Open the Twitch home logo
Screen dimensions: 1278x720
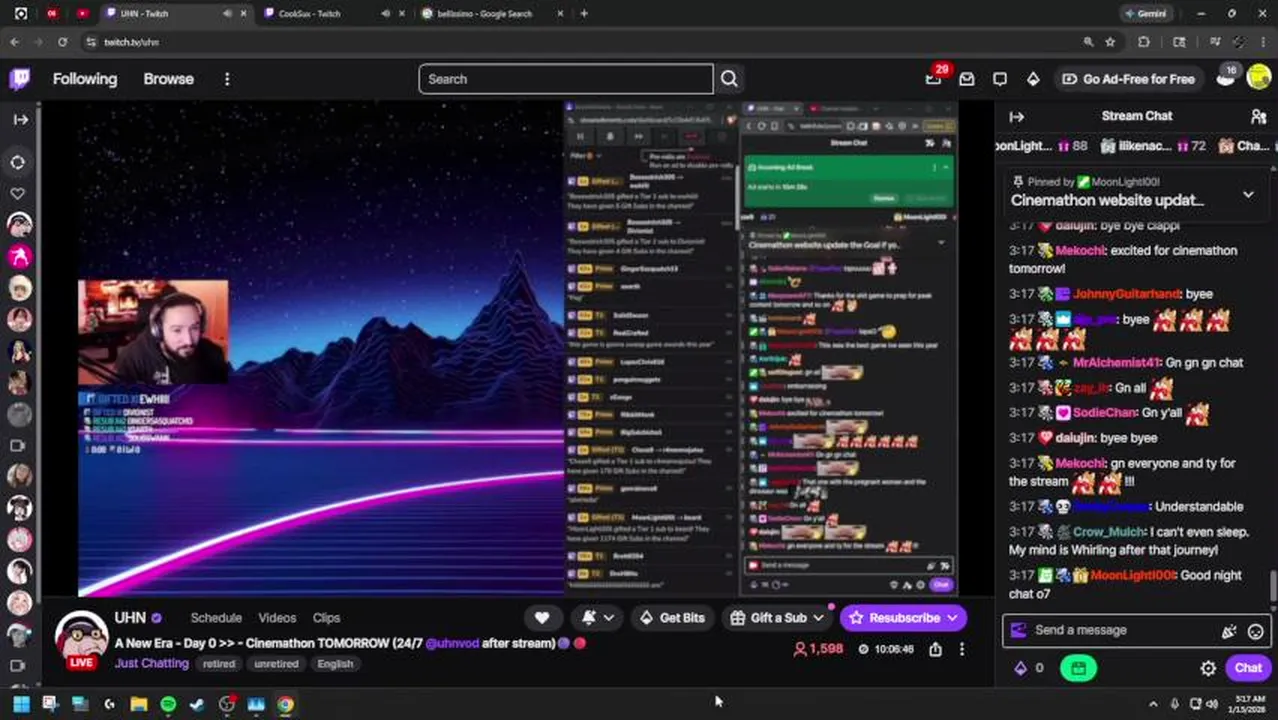click(20, 79)
